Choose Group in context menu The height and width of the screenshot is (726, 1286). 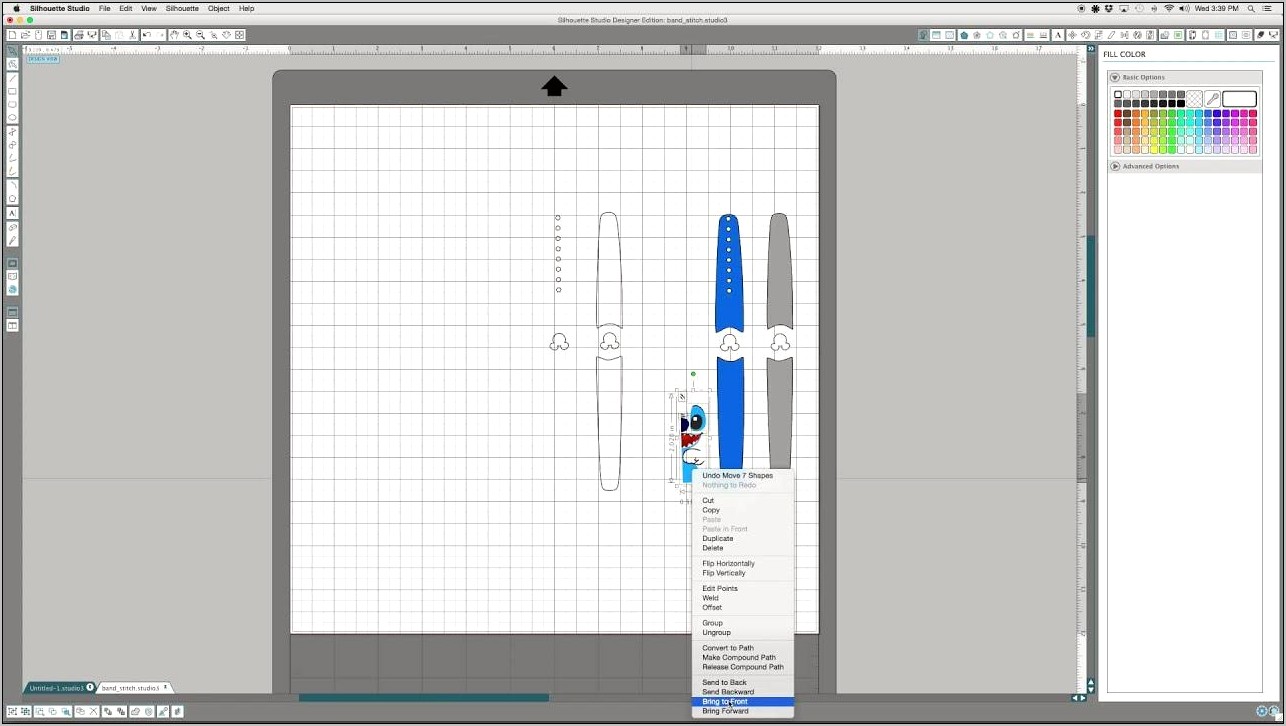(742, 623)
